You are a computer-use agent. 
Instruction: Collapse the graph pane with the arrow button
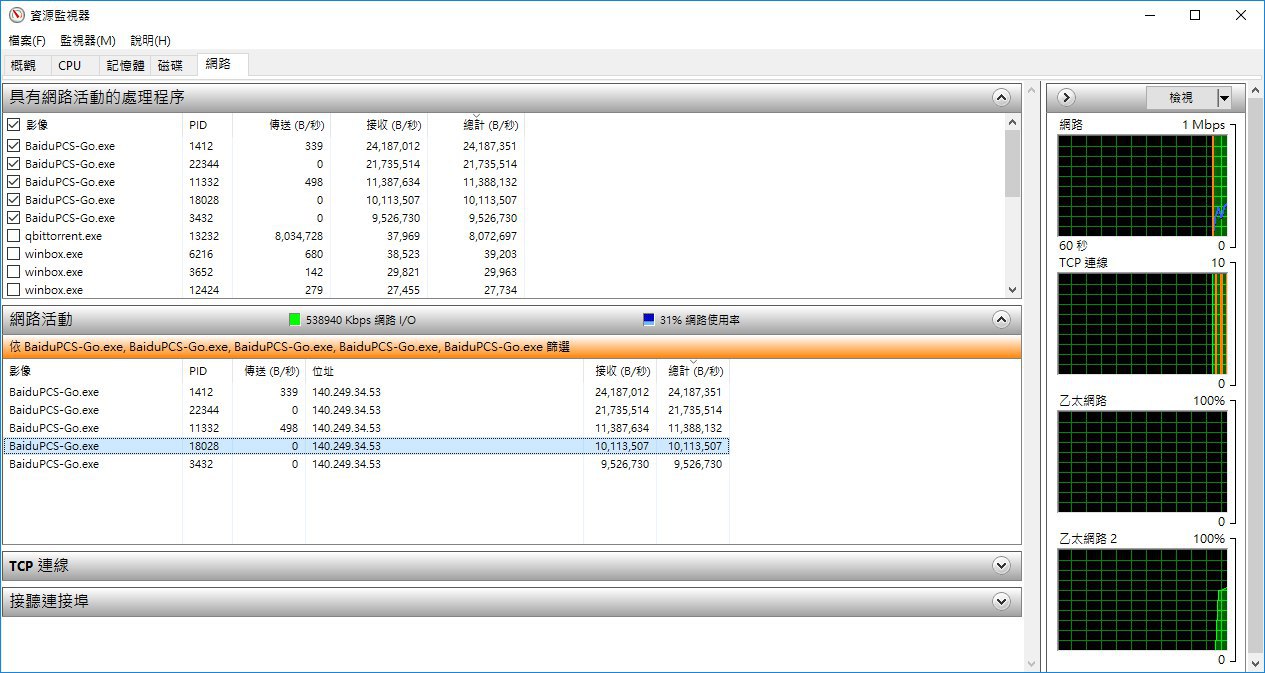click(1066, 97)
